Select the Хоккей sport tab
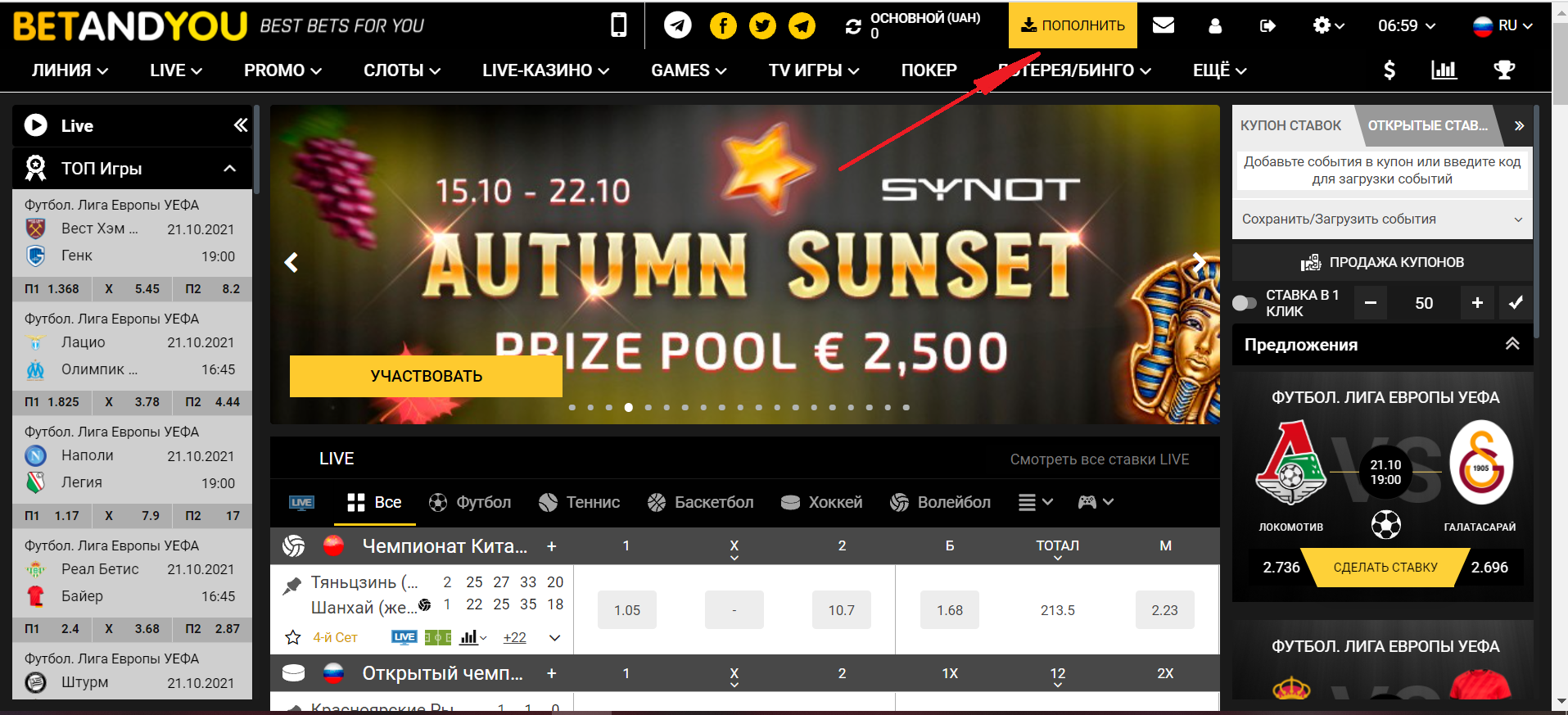 click(x=821, y=502)
